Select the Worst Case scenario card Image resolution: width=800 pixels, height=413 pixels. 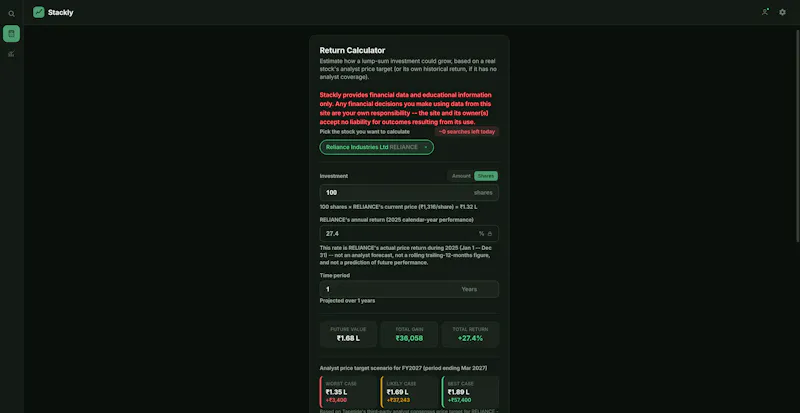(x=348, y=392)
